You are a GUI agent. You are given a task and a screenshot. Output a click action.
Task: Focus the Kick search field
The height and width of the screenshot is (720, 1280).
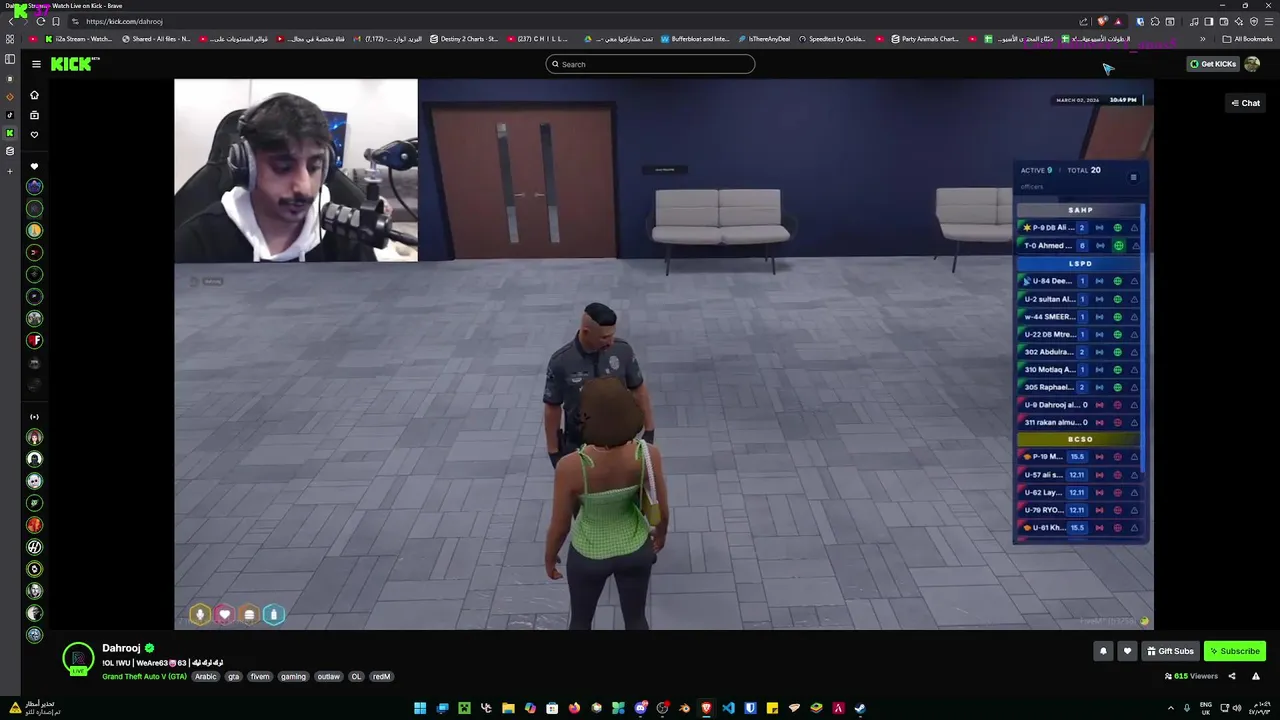coord(650,64)
